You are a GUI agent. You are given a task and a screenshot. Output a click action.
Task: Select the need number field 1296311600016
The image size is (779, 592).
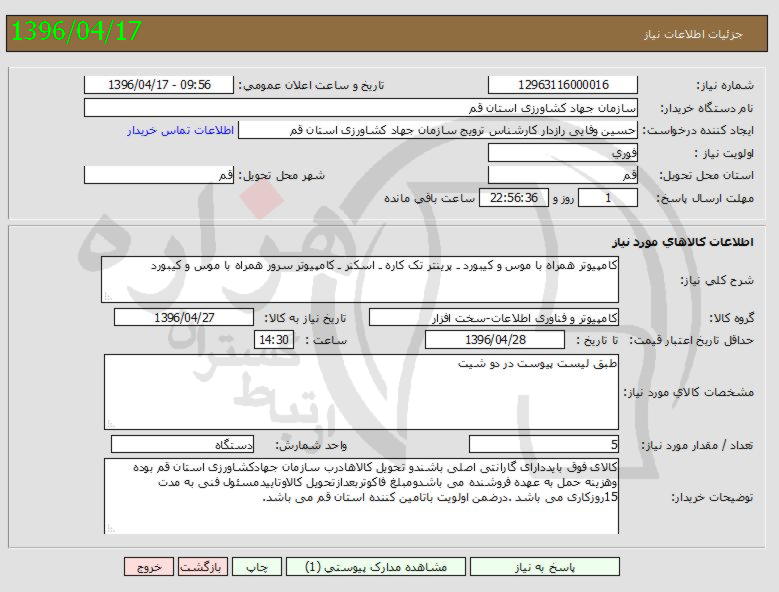click(x=563, y=85)
